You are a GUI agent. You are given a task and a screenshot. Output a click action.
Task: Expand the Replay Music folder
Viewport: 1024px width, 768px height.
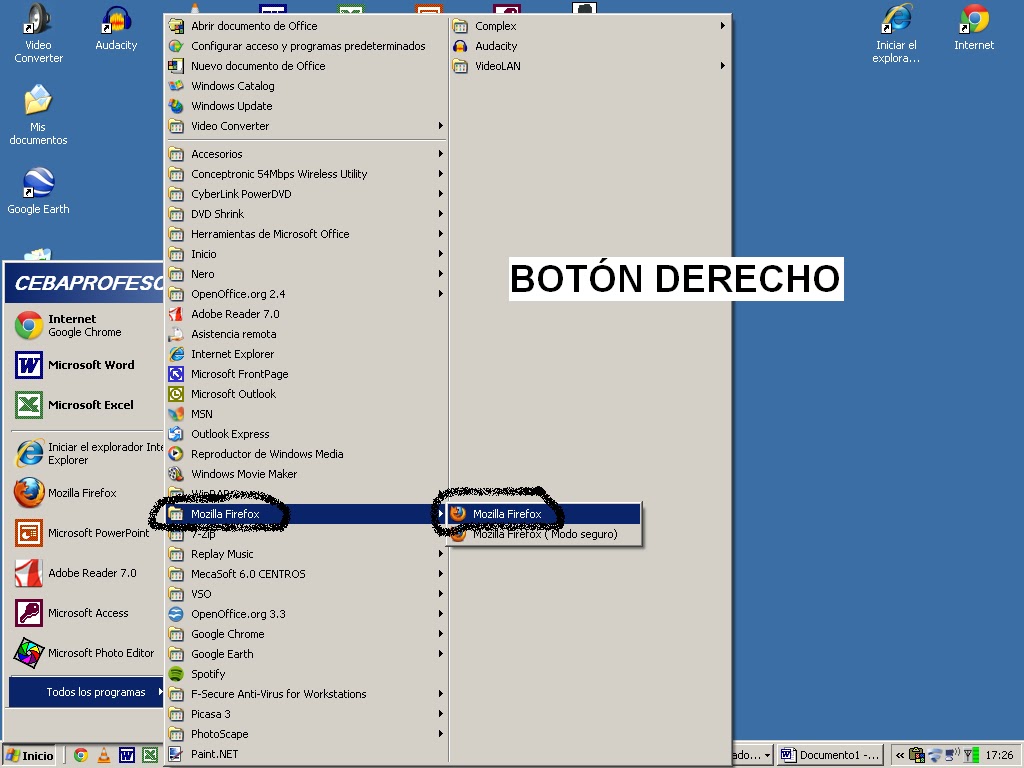(307, 554)
